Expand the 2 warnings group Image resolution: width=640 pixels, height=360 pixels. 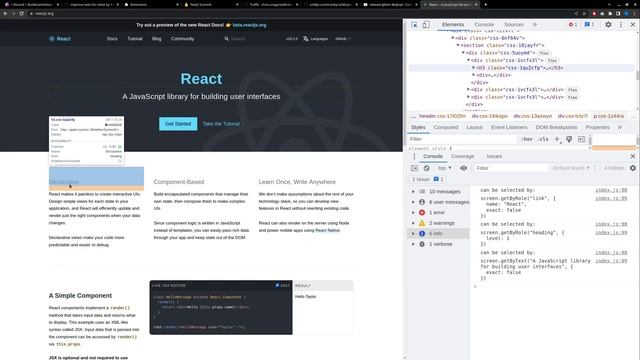click(x=413, y=223)
